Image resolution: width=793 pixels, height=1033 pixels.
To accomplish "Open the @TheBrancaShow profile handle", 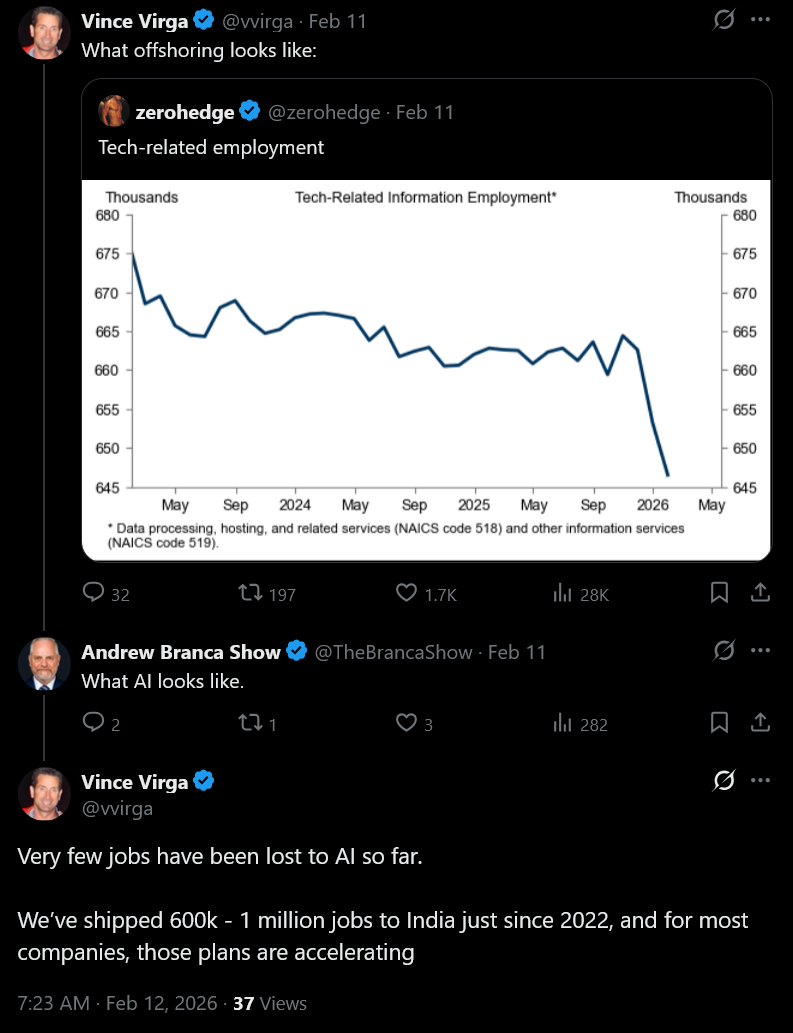I will pyautogui.click(x=393, y=652).
